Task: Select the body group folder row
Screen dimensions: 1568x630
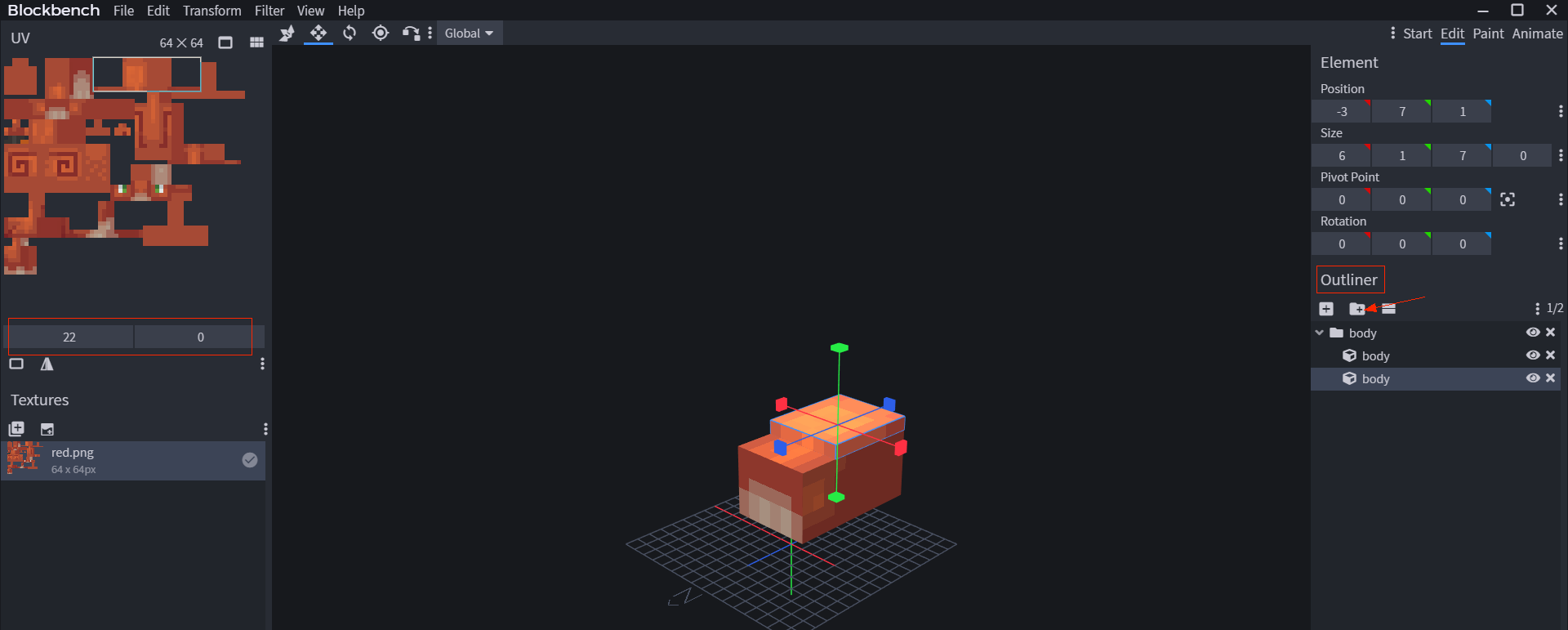Action: [x=1435, y=333]
